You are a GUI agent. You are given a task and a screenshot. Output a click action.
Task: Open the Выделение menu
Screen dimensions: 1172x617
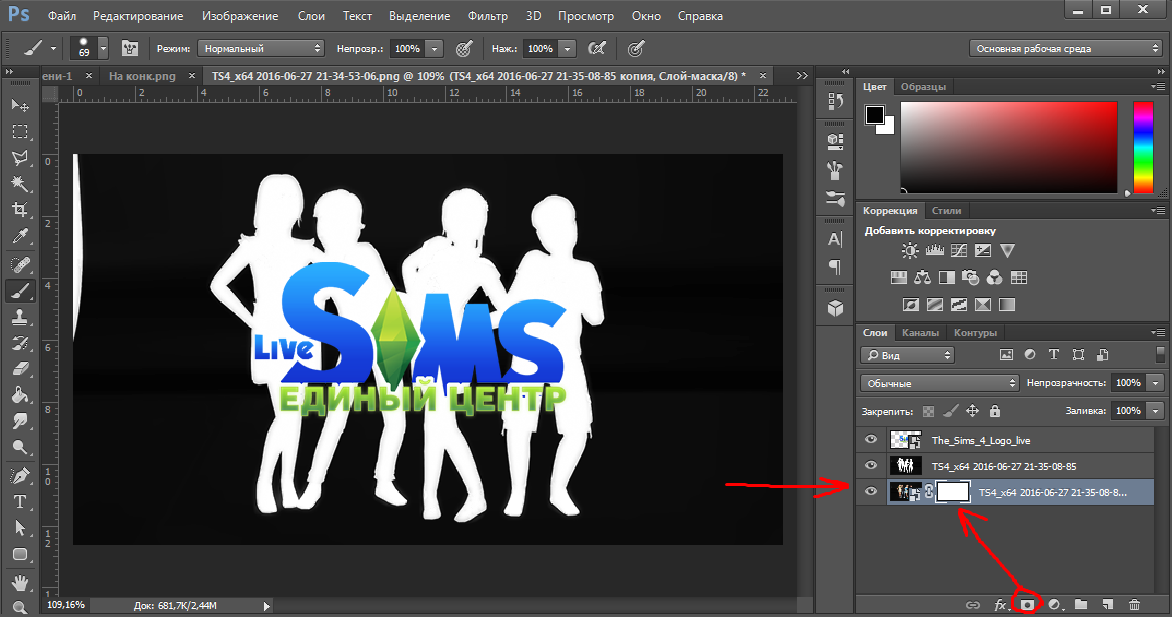tap(419, 16)
